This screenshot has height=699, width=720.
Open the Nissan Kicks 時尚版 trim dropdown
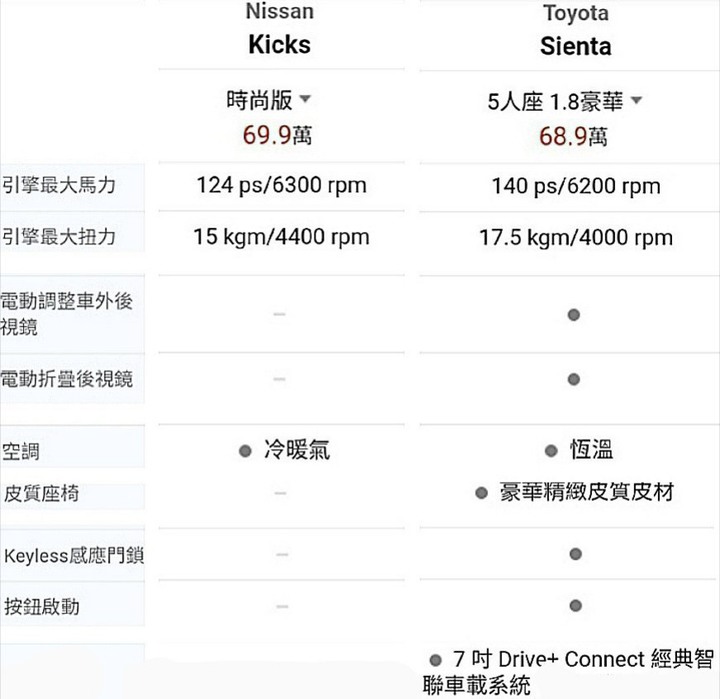point(269,100)
